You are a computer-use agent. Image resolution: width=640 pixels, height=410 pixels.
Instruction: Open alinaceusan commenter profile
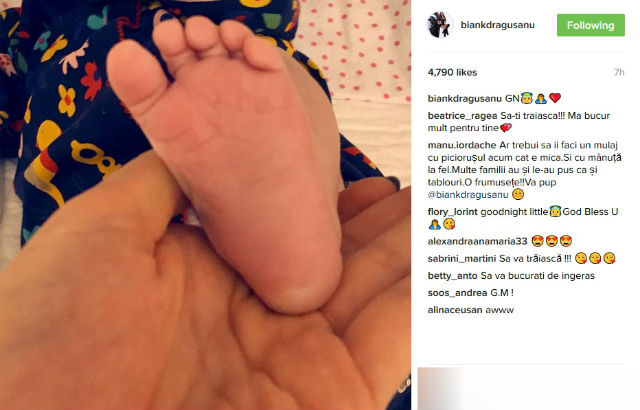[x=455, y=310]
